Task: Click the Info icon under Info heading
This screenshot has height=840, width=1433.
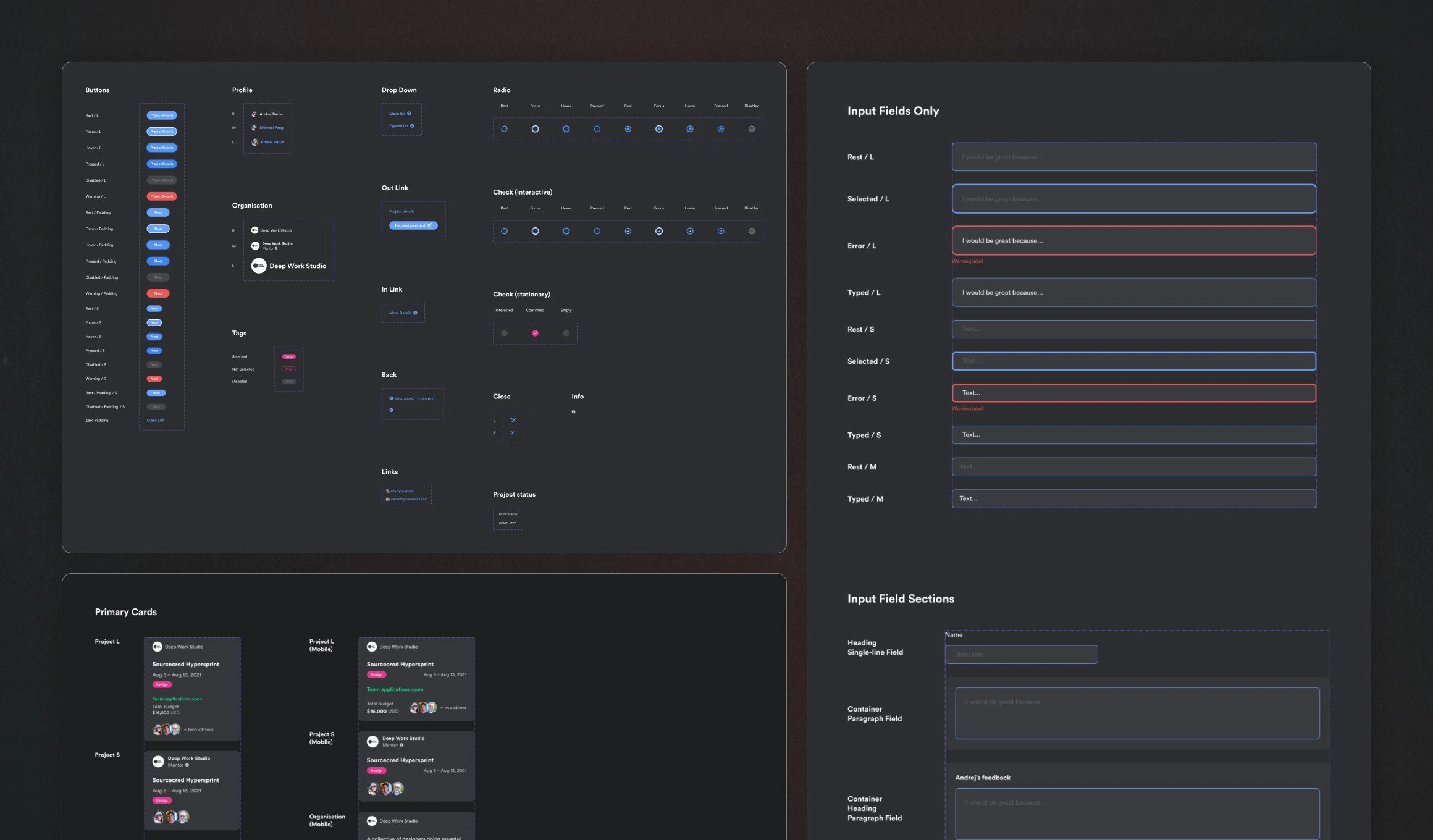Action: coord(573,411)
